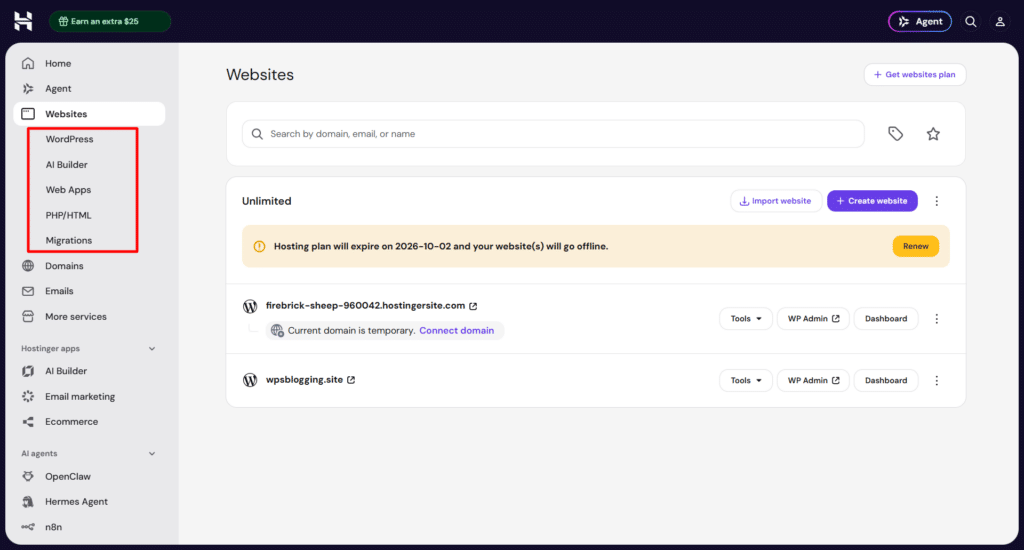Open WP Admin for wpsblogging.site
This screenshot has width=1024, height=550.
pyautogui.click(x=813, y=380)
